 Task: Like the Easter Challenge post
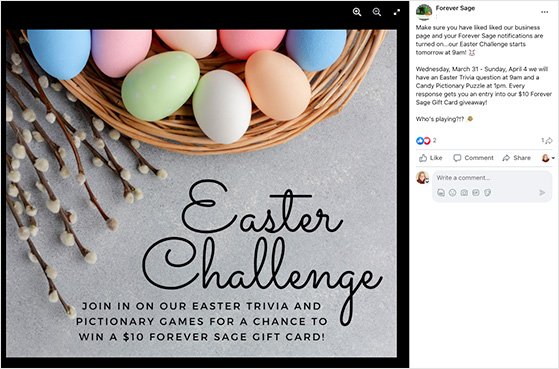[431, 158]
